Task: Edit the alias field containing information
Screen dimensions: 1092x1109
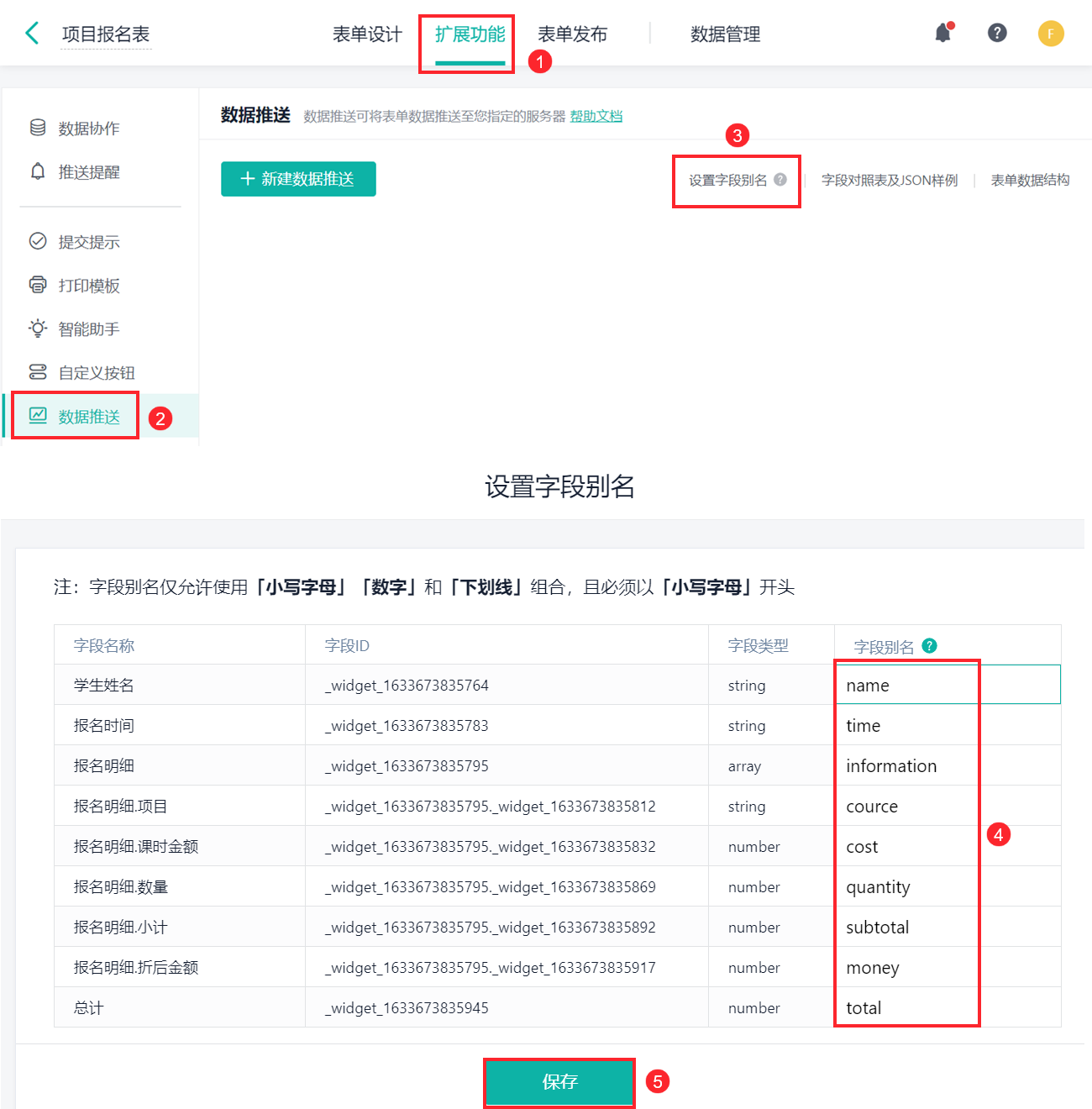Action: [948, 765]
